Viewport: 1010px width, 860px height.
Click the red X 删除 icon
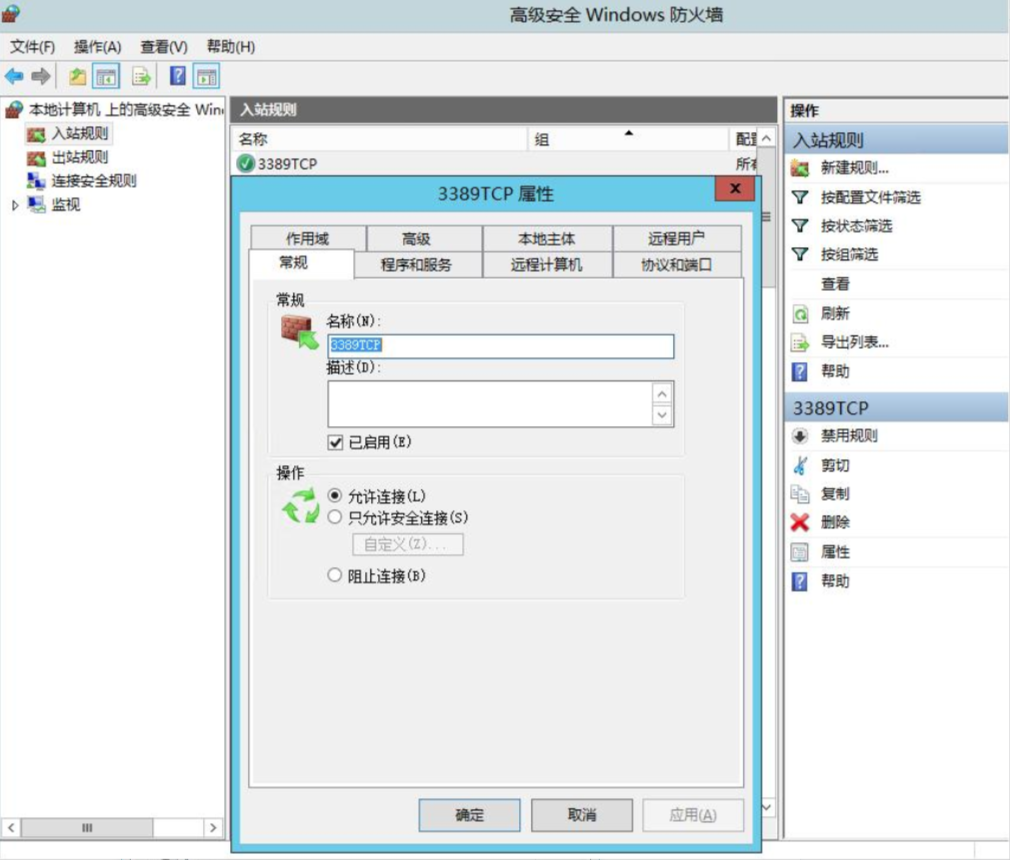click(x=800, y=522)
